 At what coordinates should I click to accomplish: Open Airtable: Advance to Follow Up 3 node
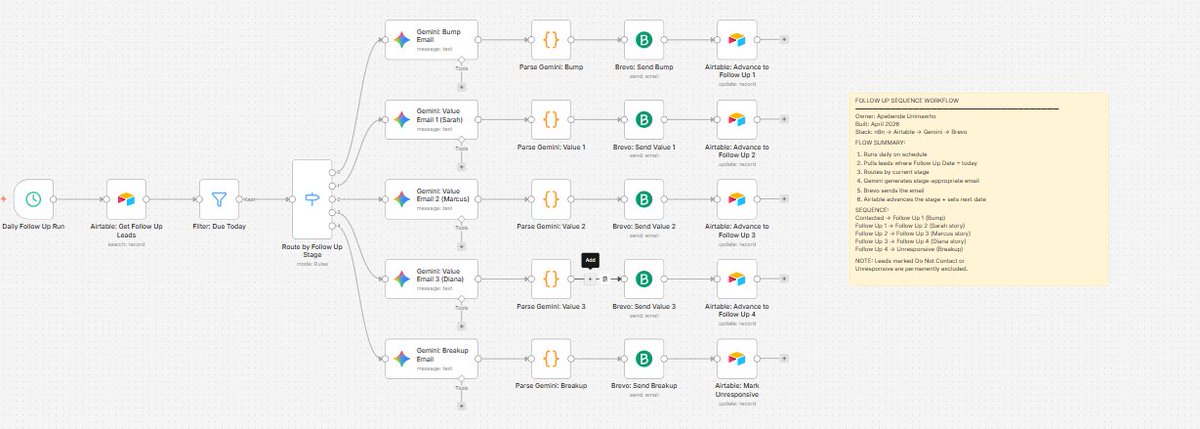[x=737, y=199]
